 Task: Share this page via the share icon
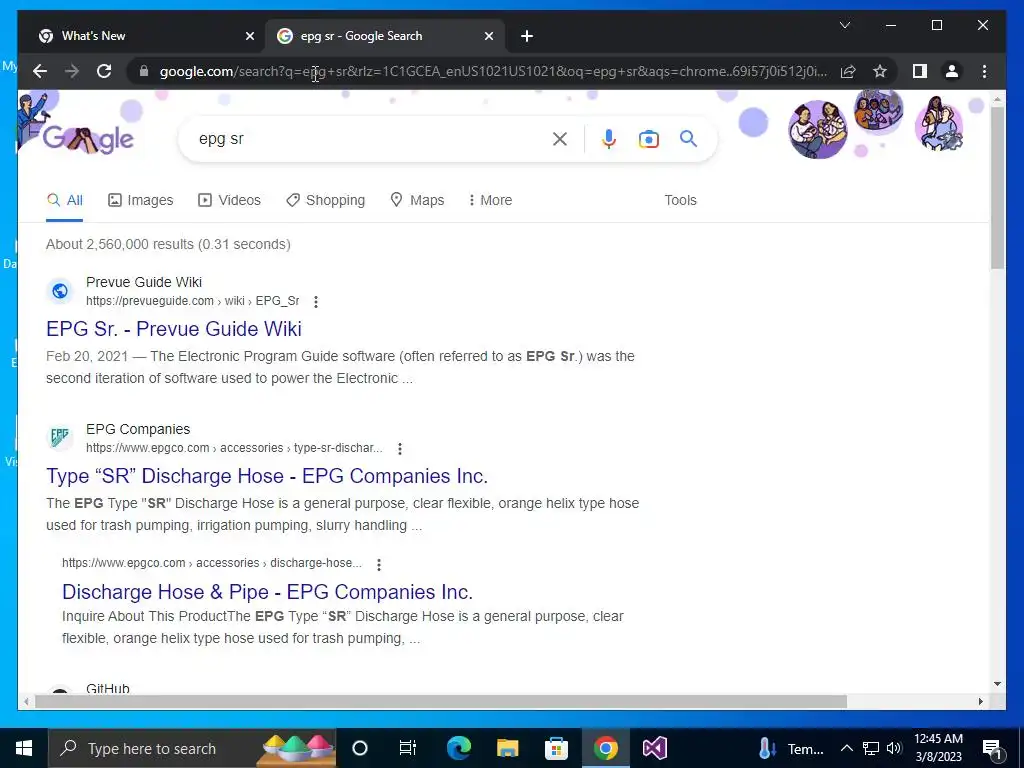[x=848, y=71]
